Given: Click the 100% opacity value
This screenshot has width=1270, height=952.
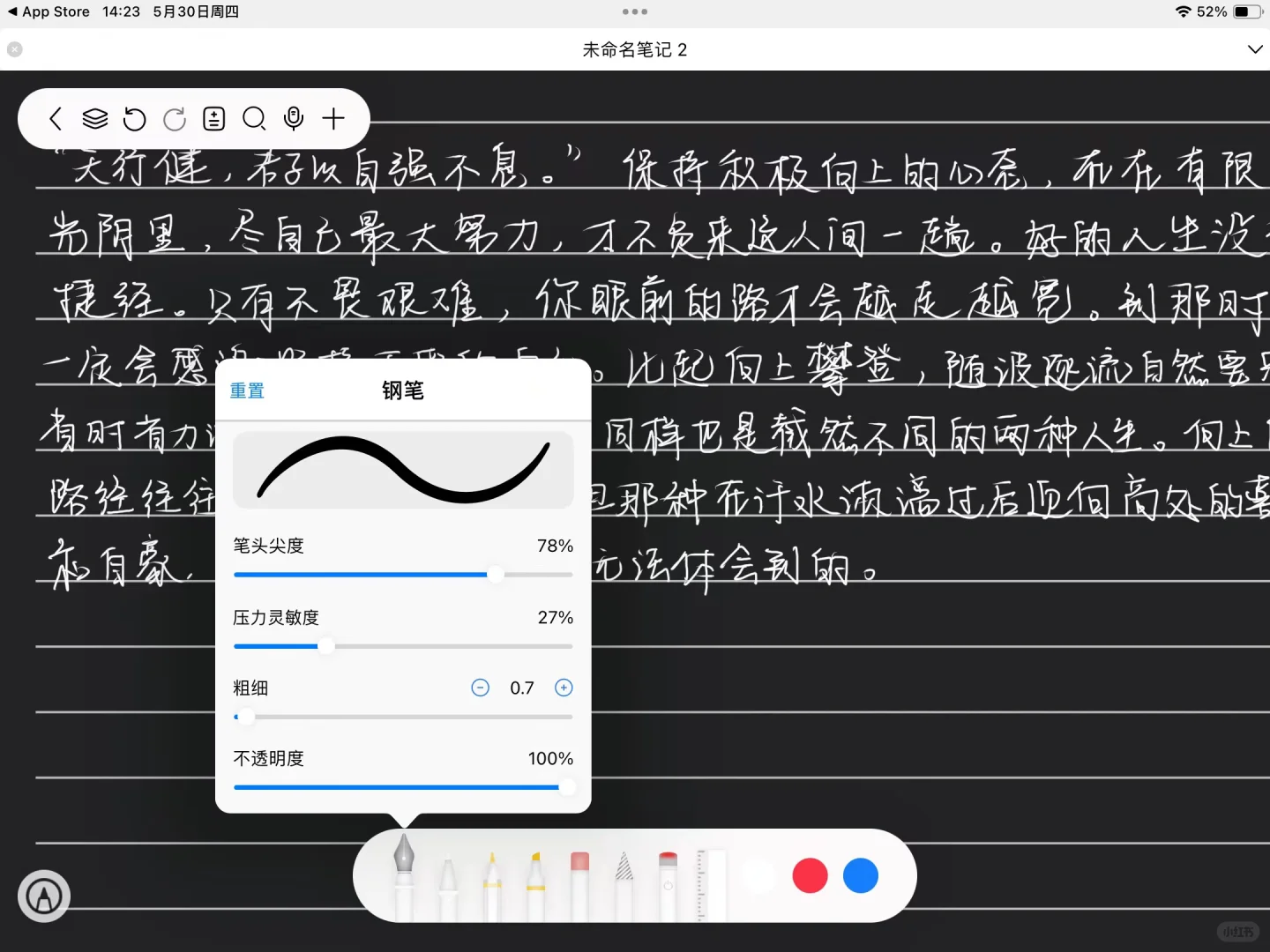Looking at the screenshot, I should click(x=550, y=758).
